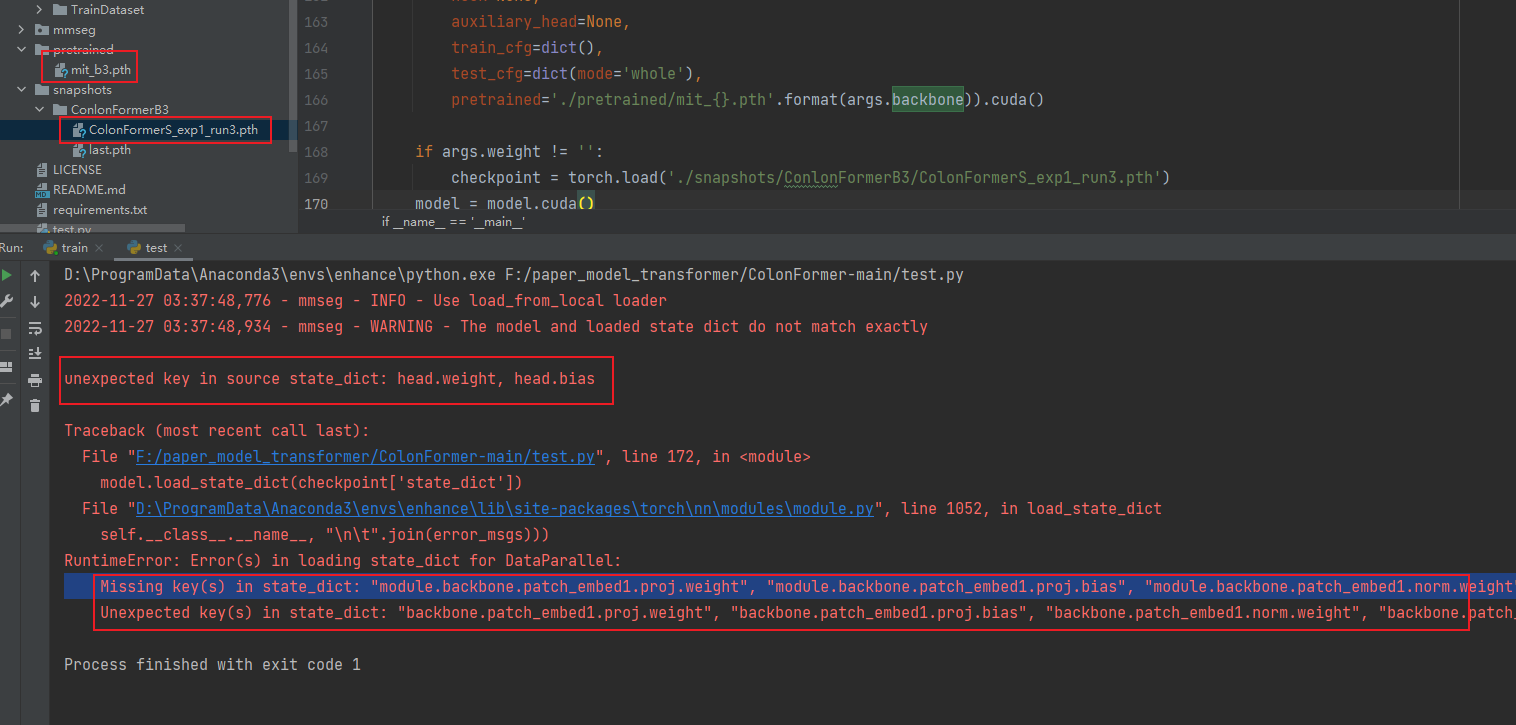Select the ConlonFormerB3 folder name
The width and height of the screenshot is (1516, 725).
click(119, 110)
